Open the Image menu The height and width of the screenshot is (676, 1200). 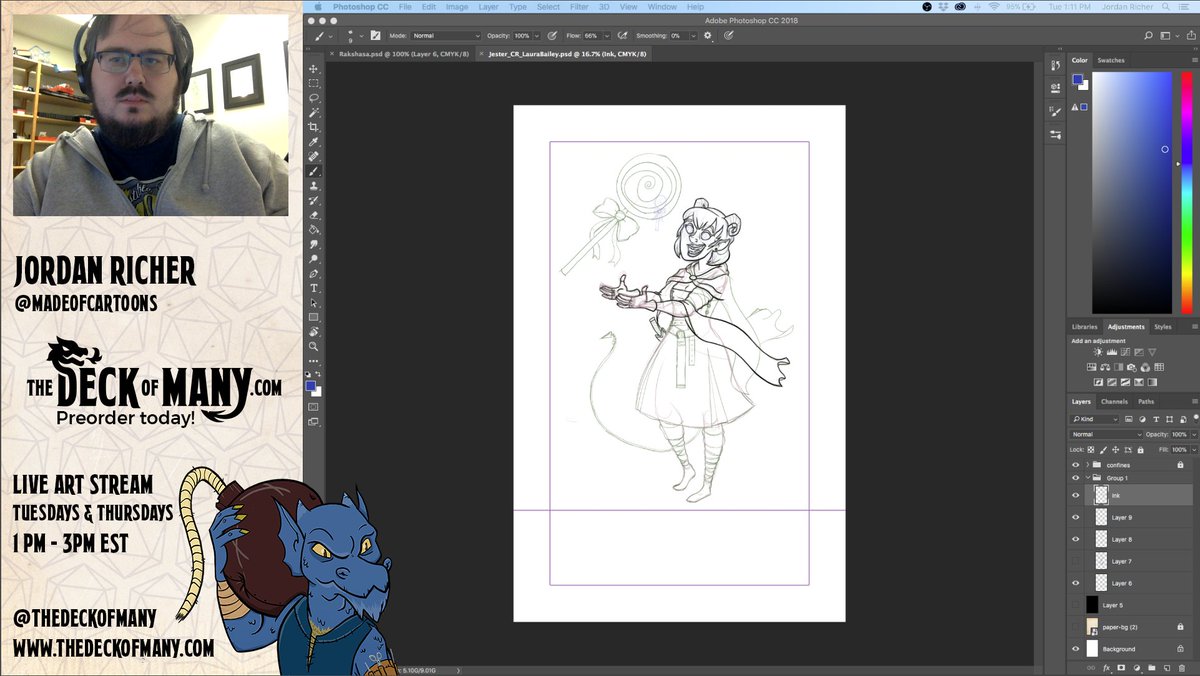[x=457, y=7]
